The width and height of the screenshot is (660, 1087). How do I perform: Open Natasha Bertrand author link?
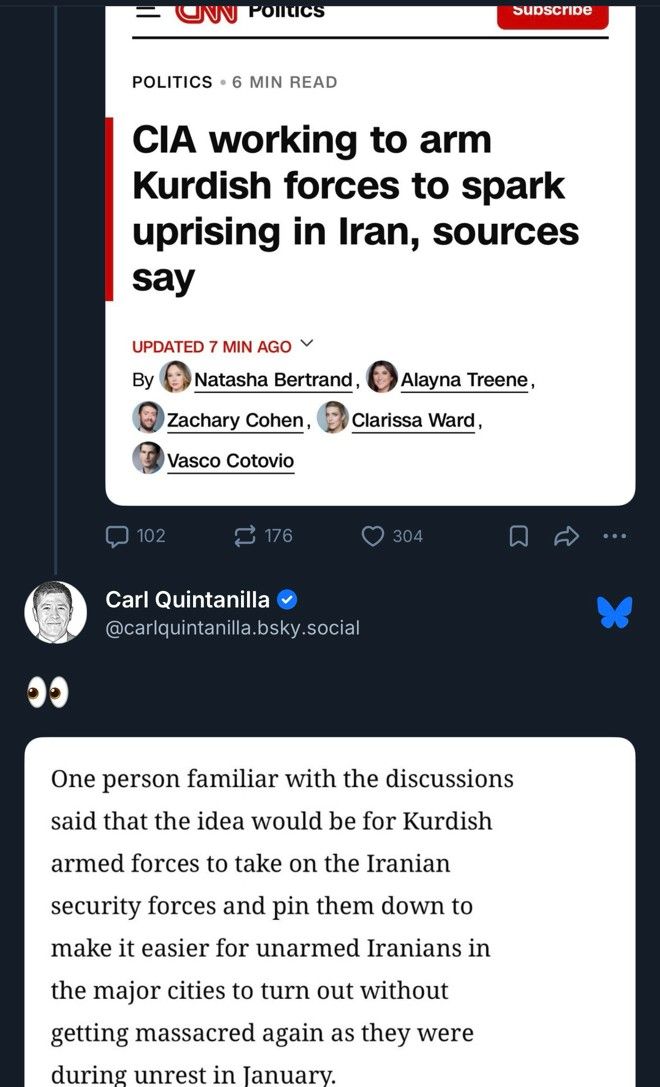pos(273,380)
